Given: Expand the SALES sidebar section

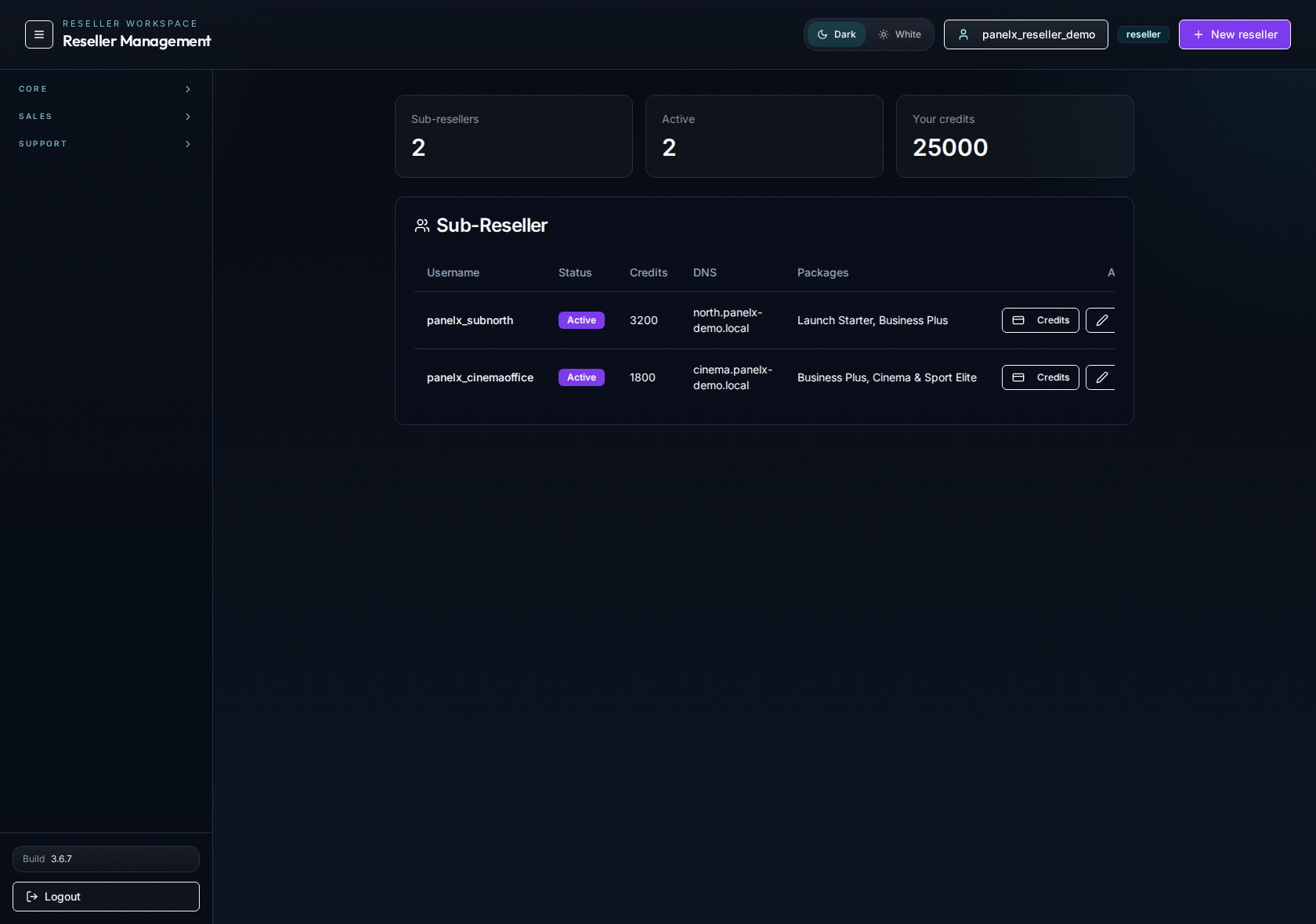Looking at the screenshot, I should click(x=106, y=117).
